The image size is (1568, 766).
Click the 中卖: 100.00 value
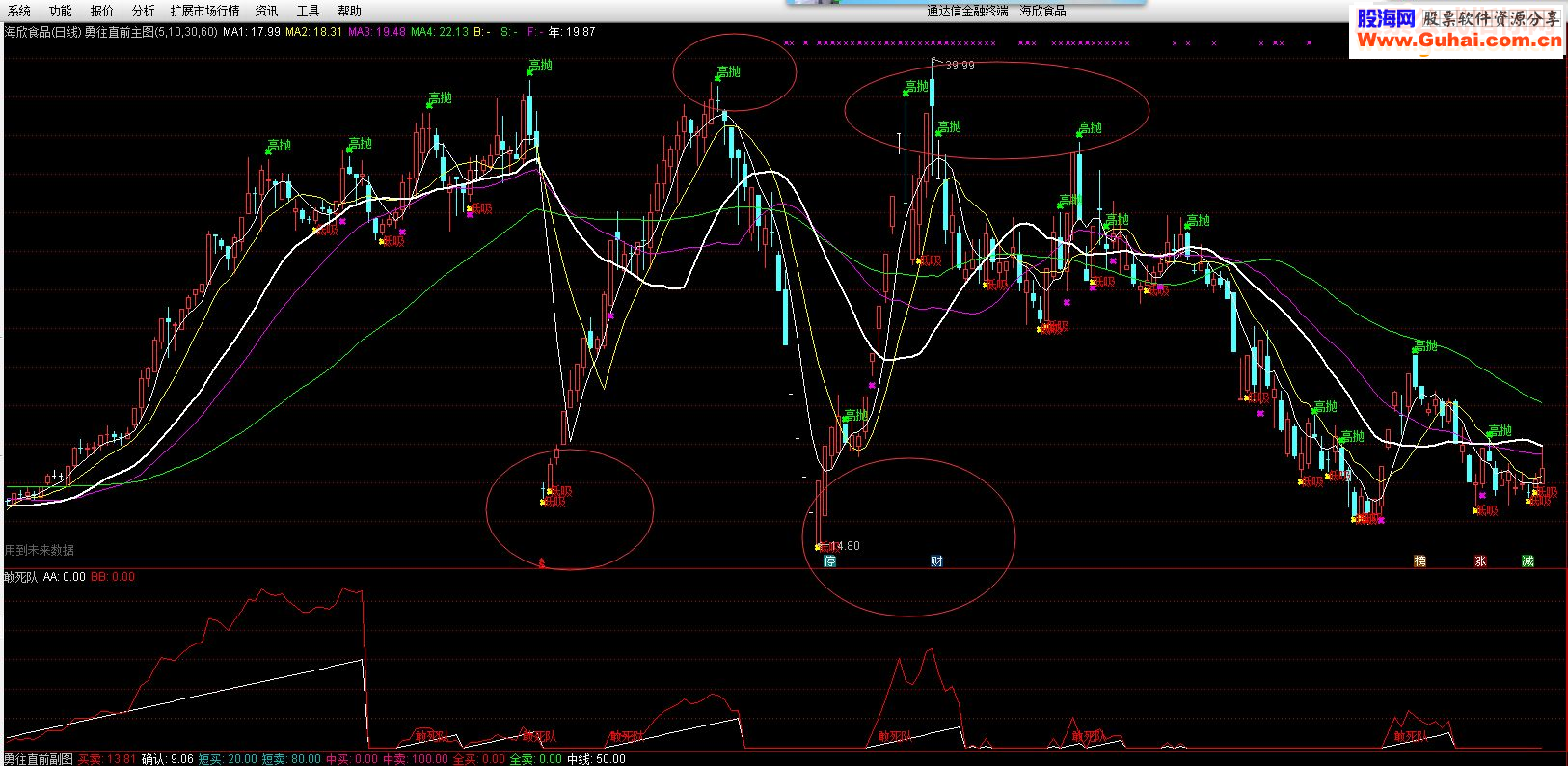coord(416,759)
